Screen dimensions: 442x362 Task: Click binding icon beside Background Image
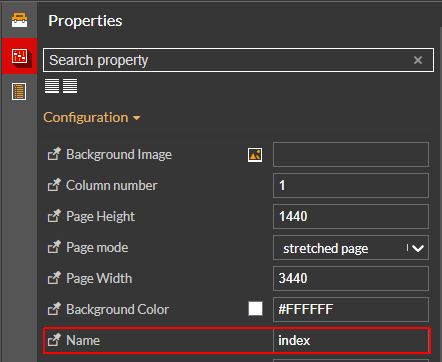pyautogui.click(x=54, y=154)
